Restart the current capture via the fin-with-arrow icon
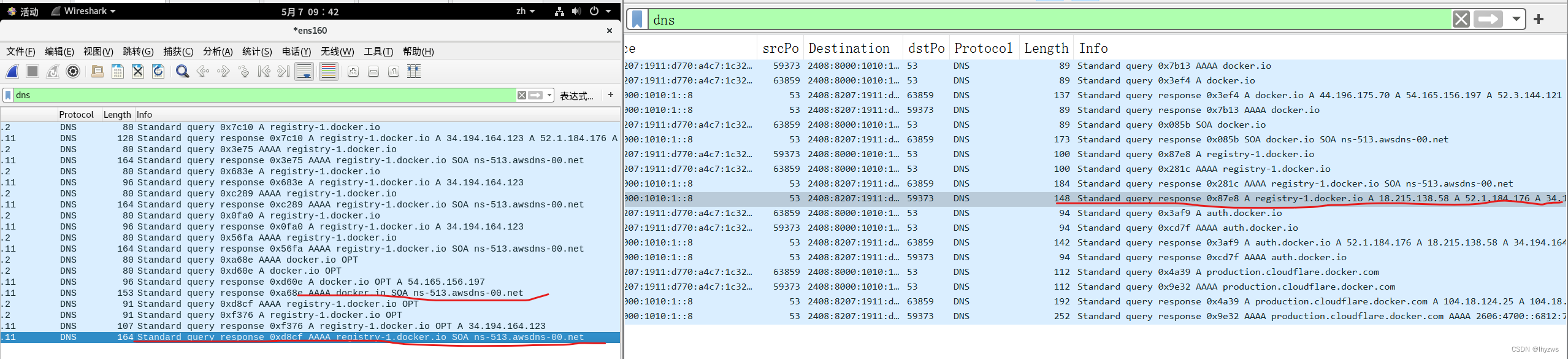 coord(53,72)
